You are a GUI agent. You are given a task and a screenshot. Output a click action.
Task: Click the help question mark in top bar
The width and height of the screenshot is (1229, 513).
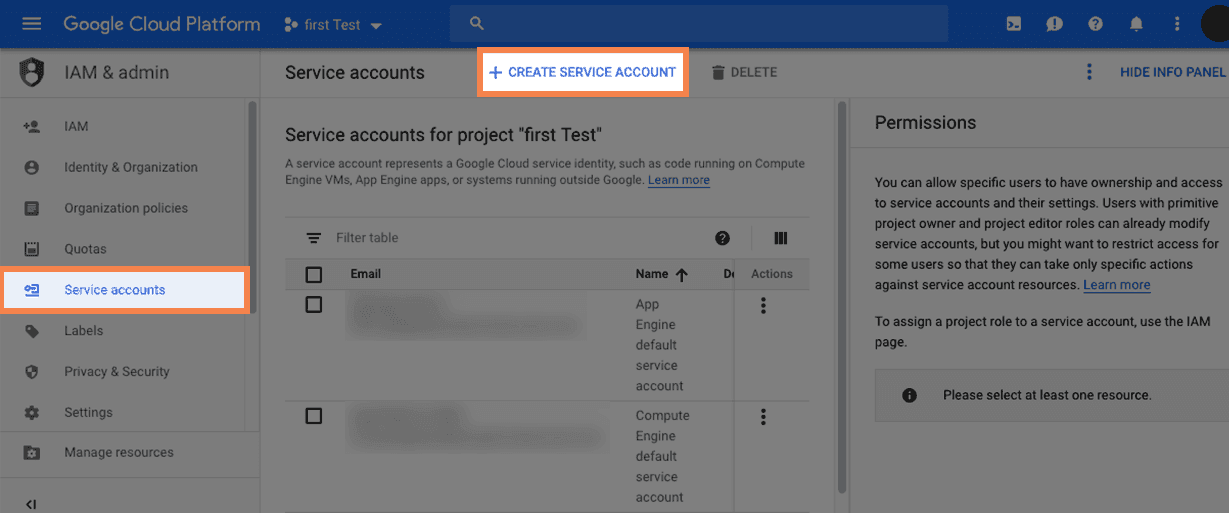1096,24
